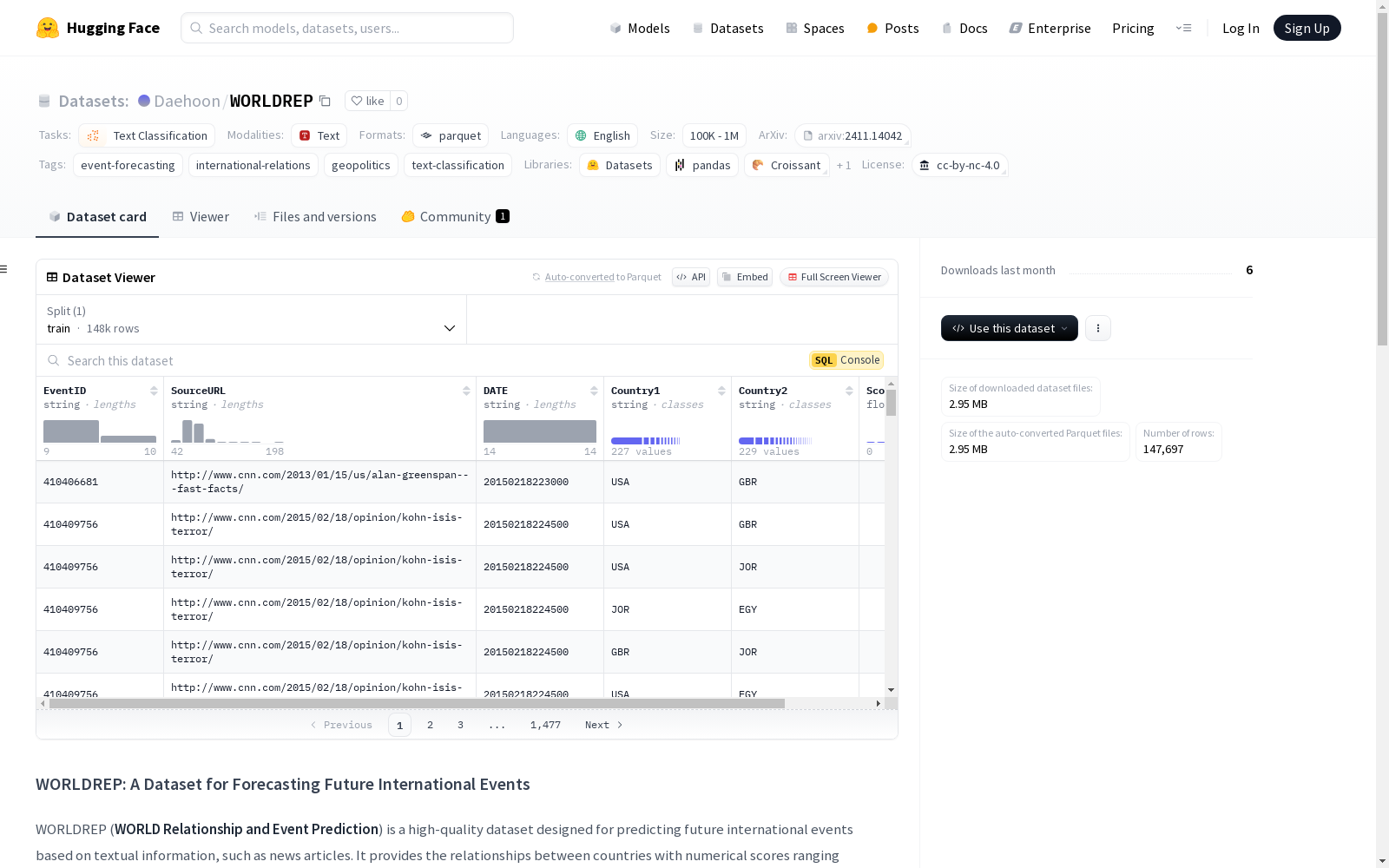Open the Full Screen Viewer
Image resolution: width=1389 pixels, height=868 pixels.
[834, 277]
